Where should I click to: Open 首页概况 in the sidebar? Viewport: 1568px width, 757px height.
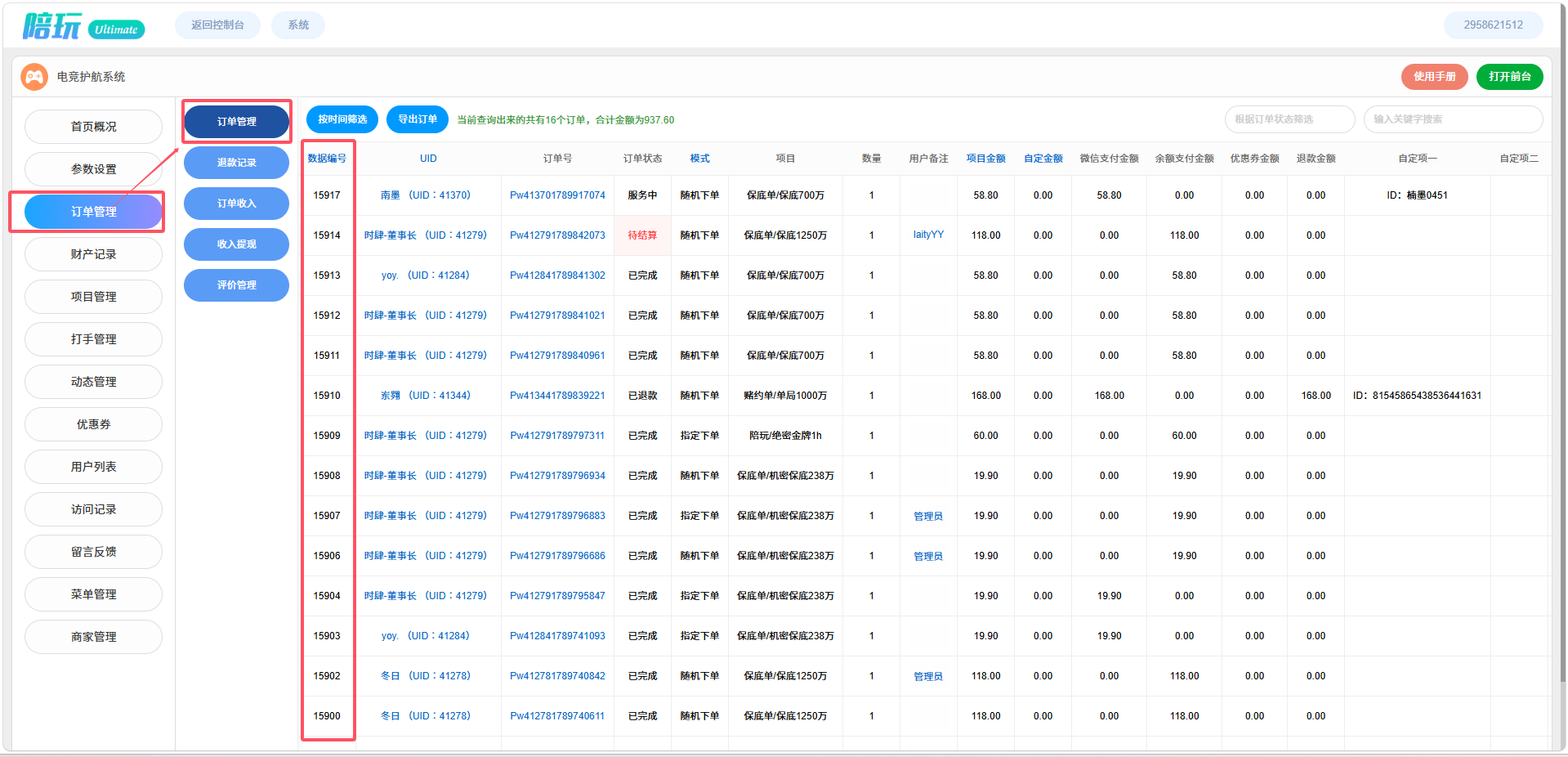coord(93,127)
